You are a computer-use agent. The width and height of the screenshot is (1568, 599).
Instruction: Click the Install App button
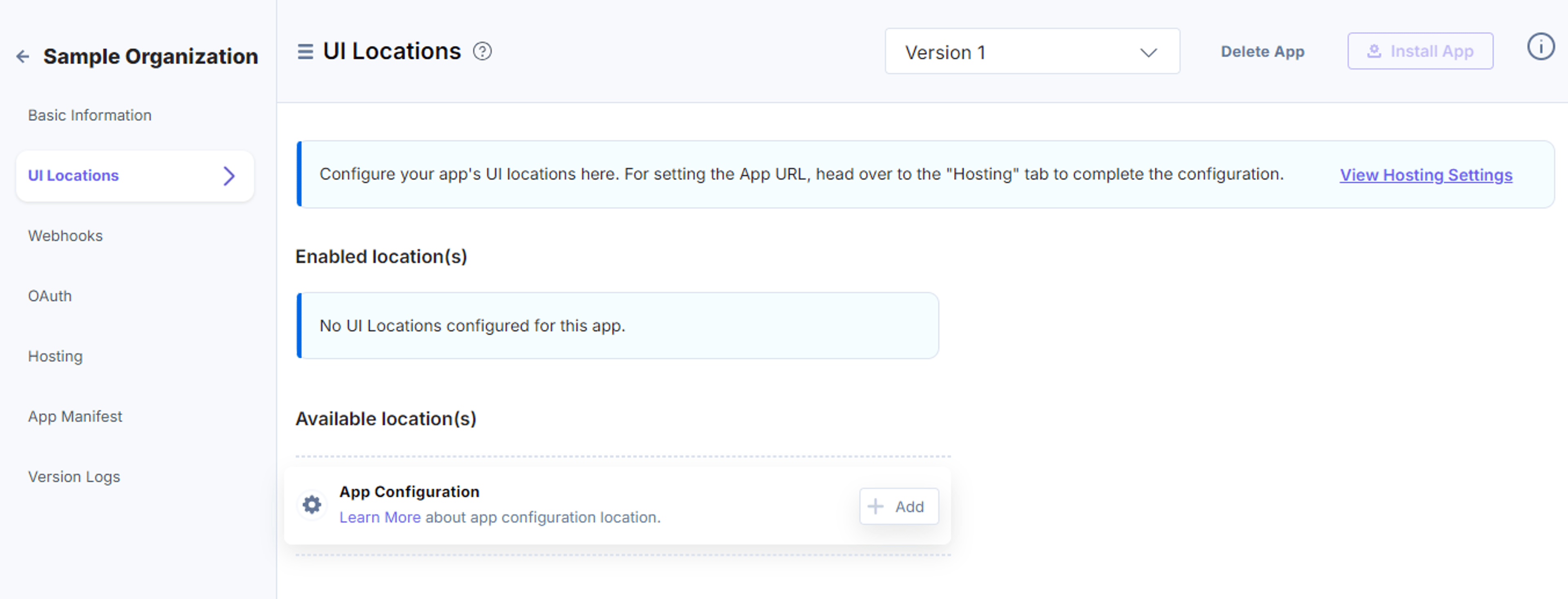click(1419, 52)
